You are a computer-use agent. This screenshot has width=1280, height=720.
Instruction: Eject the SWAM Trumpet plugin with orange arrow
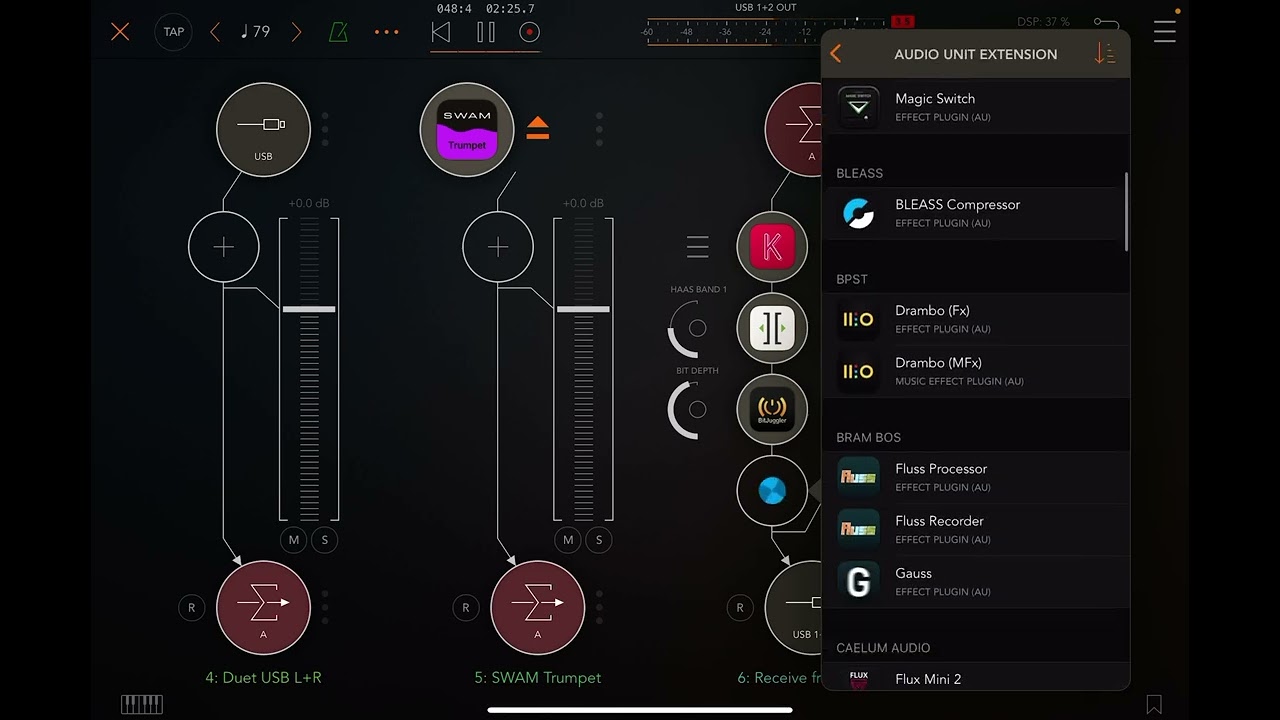pos(538,128)
